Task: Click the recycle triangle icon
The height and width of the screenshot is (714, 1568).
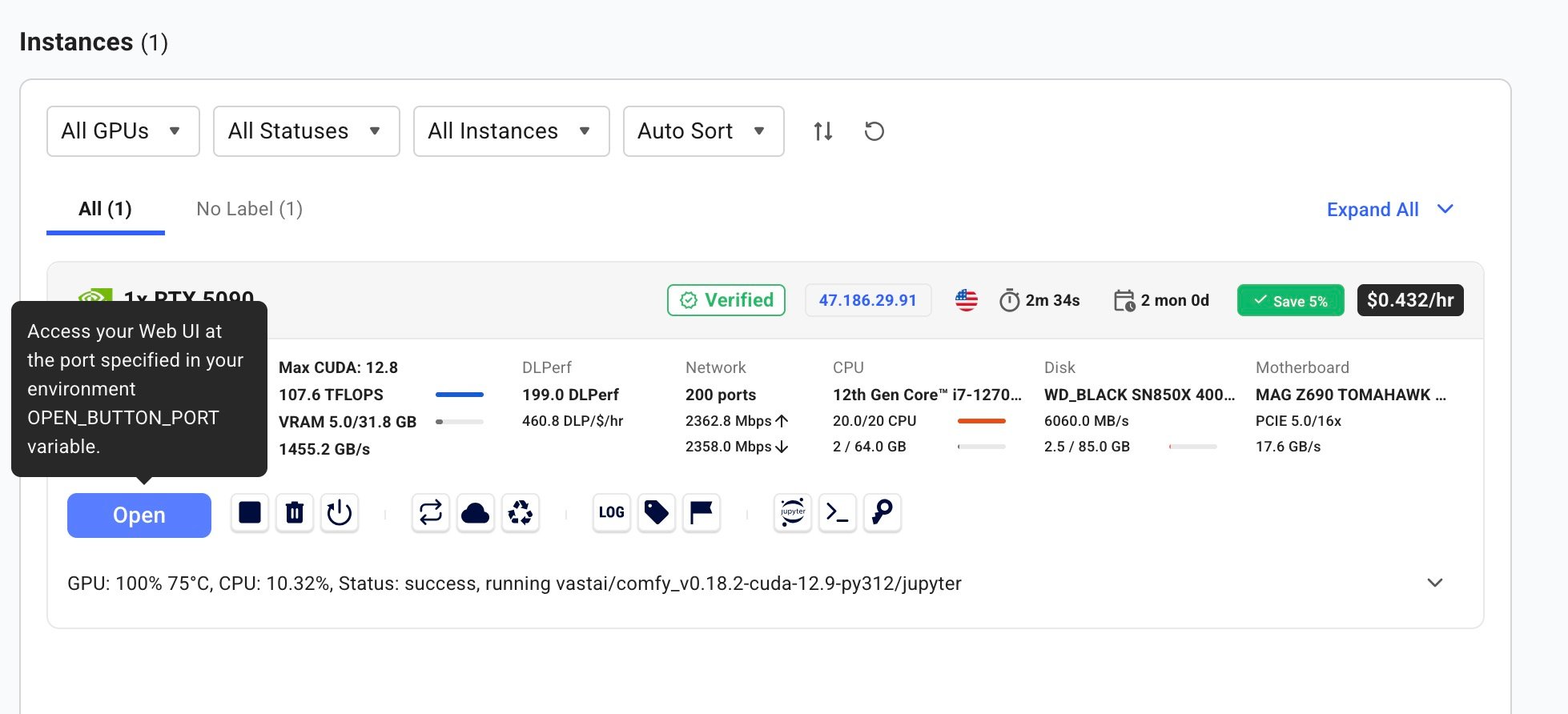Action: tap(521, 513)
